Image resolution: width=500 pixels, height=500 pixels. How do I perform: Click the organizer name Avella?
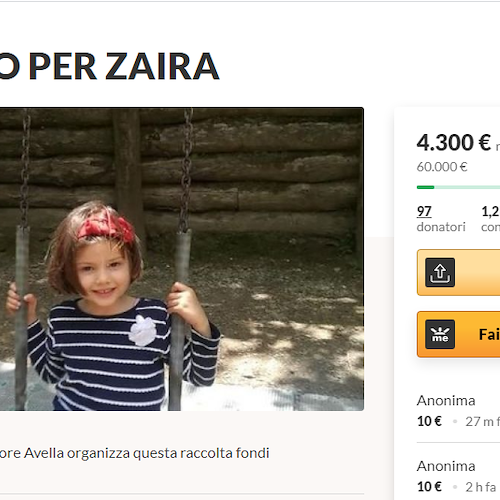[x=44, y=453]
